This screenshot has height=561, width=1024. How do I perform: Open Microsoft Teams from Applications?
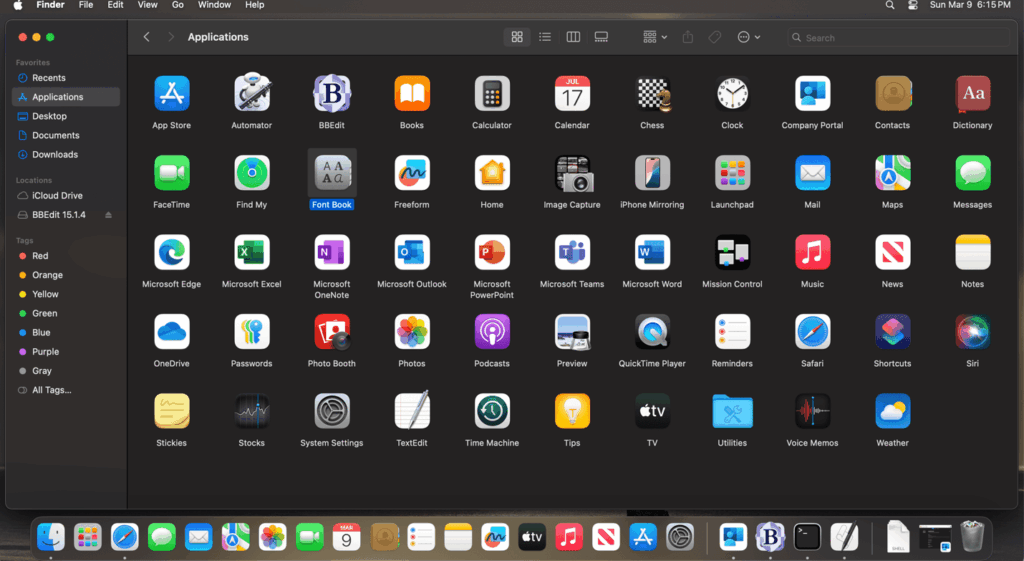[x=572, y=253]
